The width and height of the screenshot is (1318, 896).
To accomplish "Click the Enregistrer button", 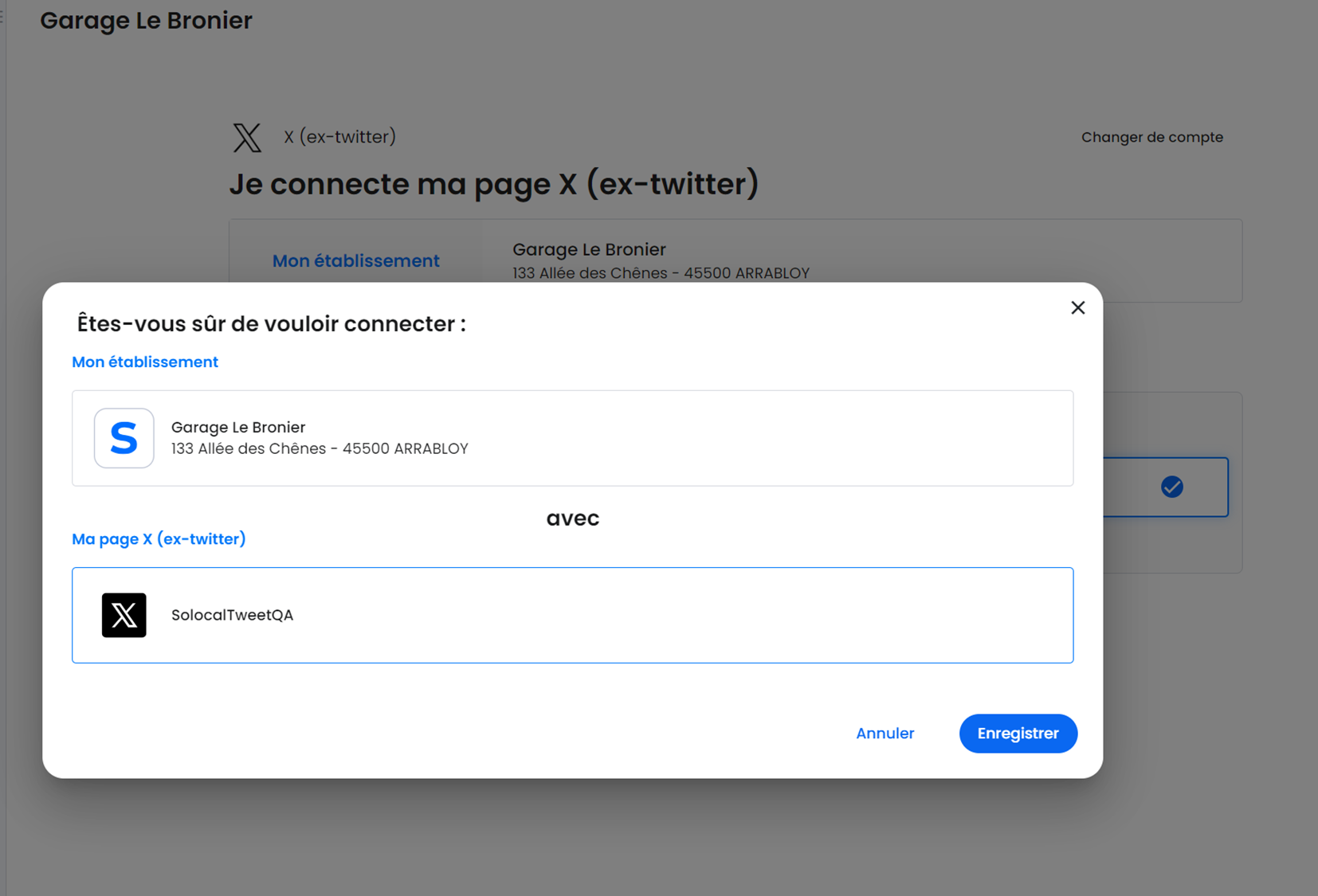I will [1018, 733].
